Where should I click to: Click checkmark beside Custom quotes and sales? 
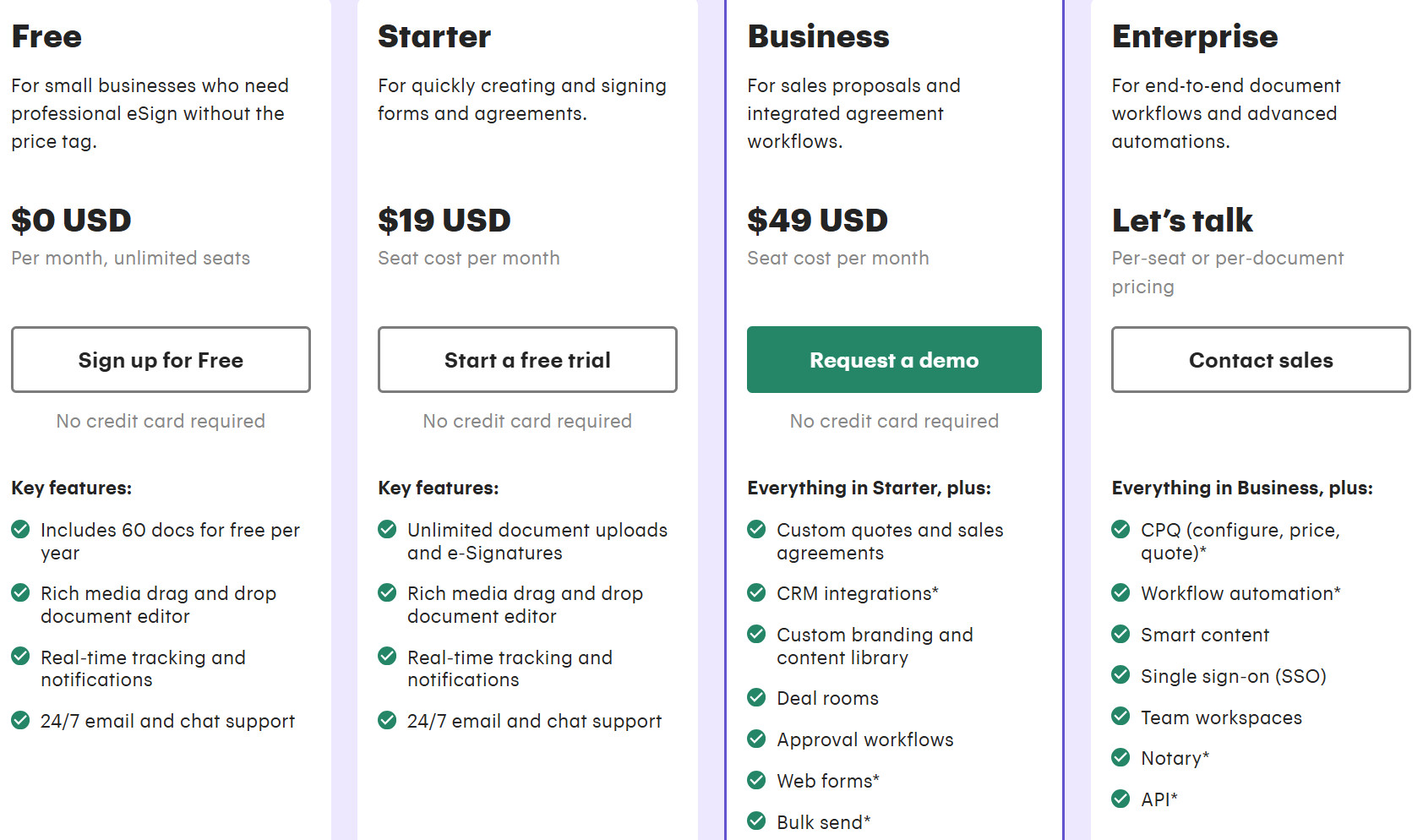pos(756,530)
